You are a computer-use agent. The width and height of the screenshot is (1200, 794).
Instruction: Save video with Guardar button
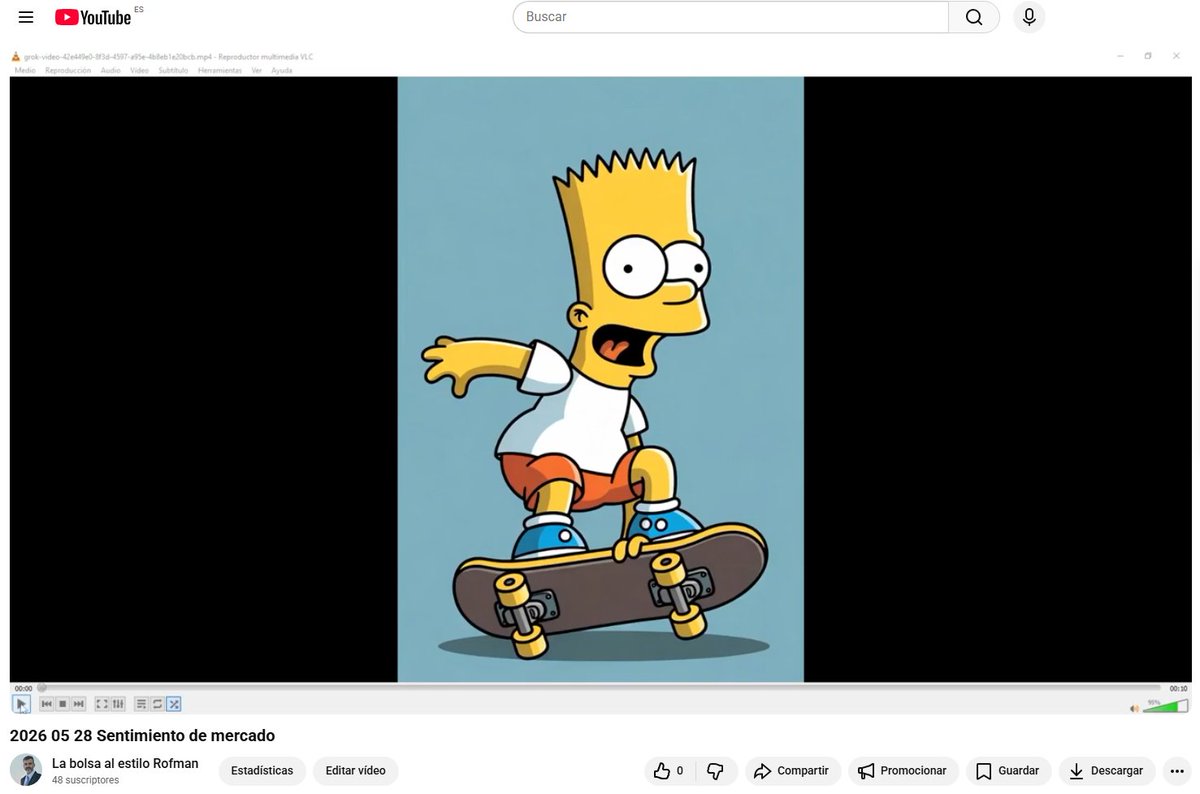tap(1008, 771)
